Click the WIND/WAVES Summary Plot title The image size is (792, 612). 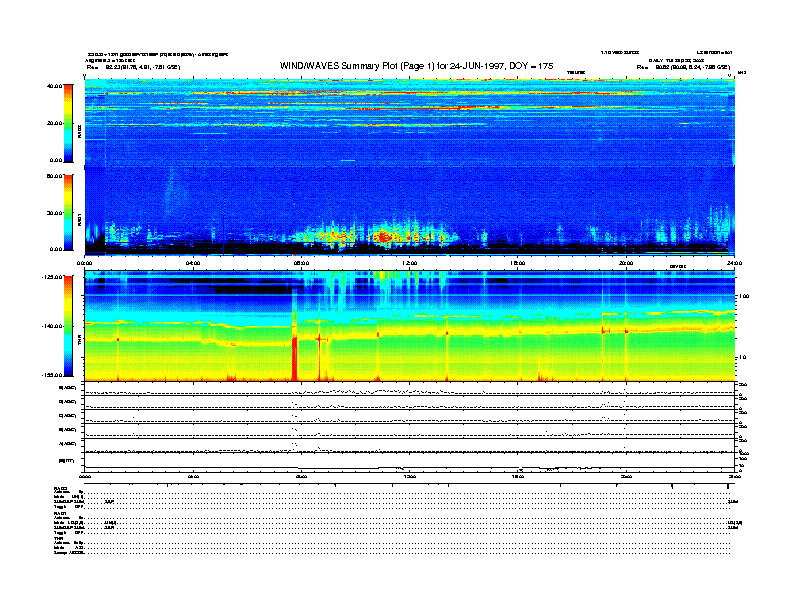(417, 66)
